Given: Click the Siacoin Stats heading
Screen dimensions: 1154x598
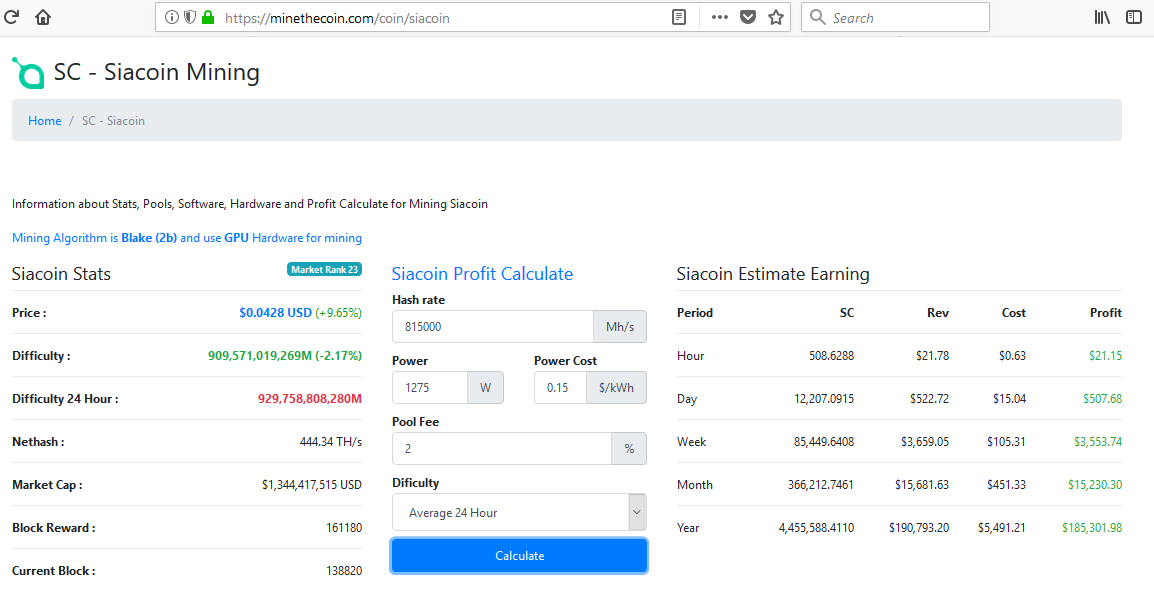Looking at the screenshot, I should click(61, 274).
